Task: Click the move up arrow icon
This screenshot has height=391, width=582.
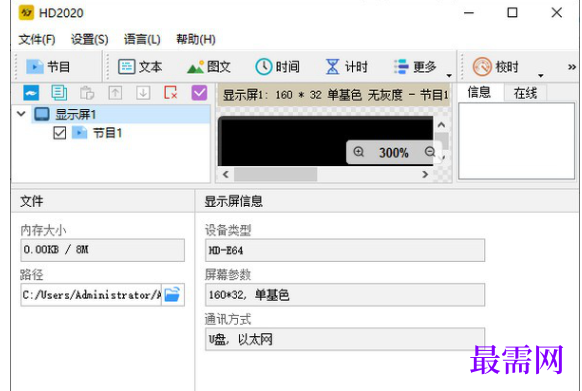Action: point(115,93)
